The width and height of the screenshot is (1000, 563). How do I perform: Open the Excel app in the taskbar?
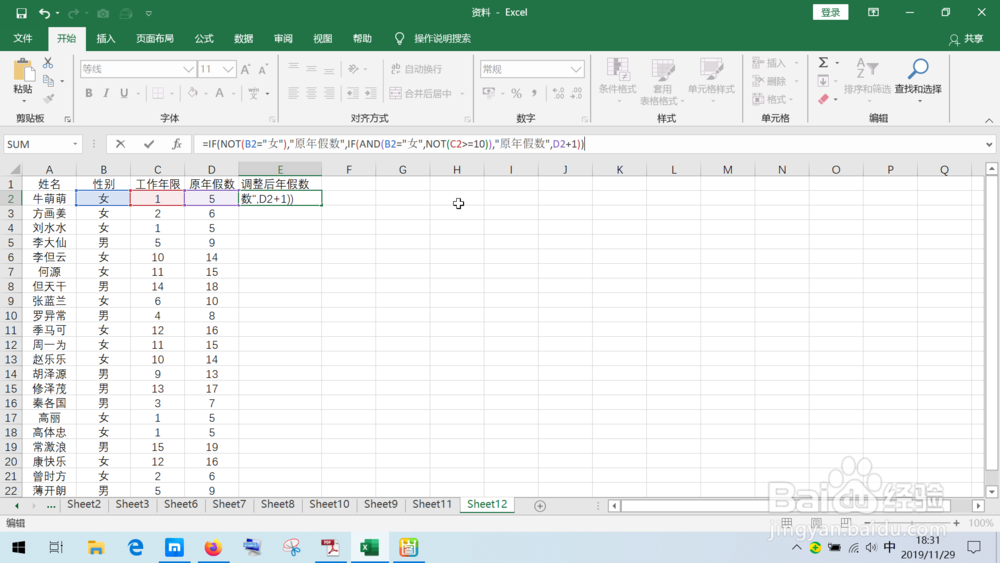point(369,547)
